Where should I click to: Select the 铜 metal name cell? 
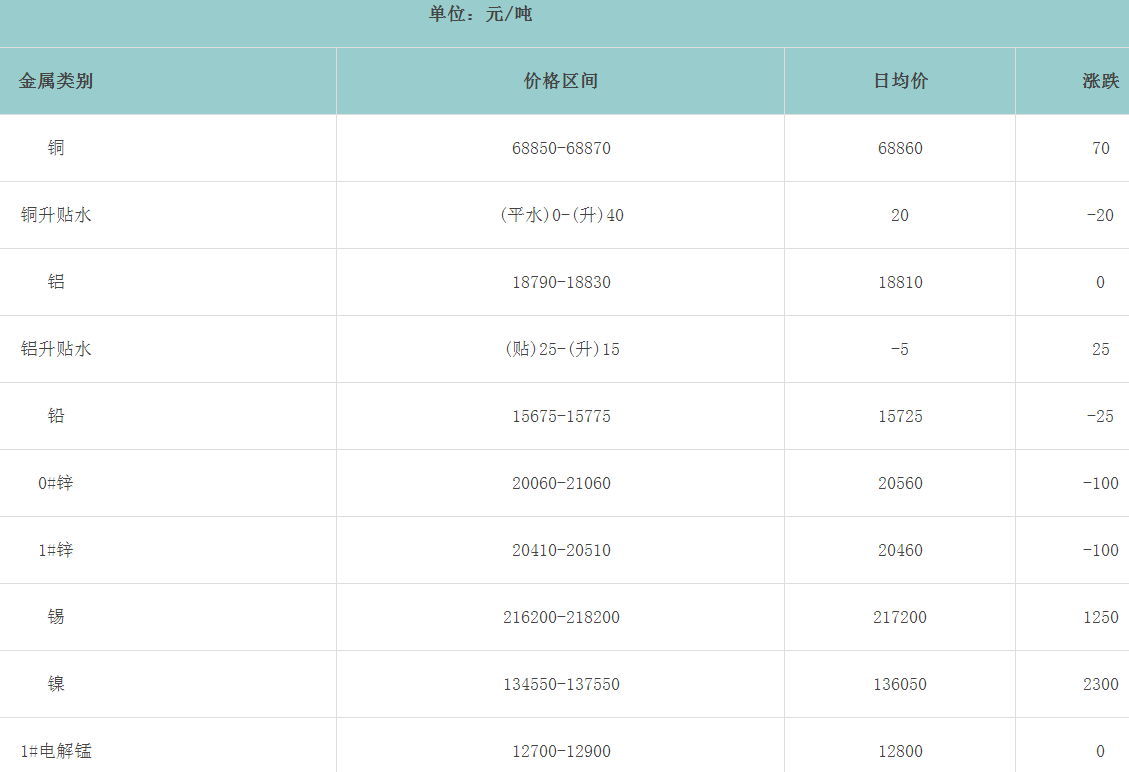click(56, 148)
